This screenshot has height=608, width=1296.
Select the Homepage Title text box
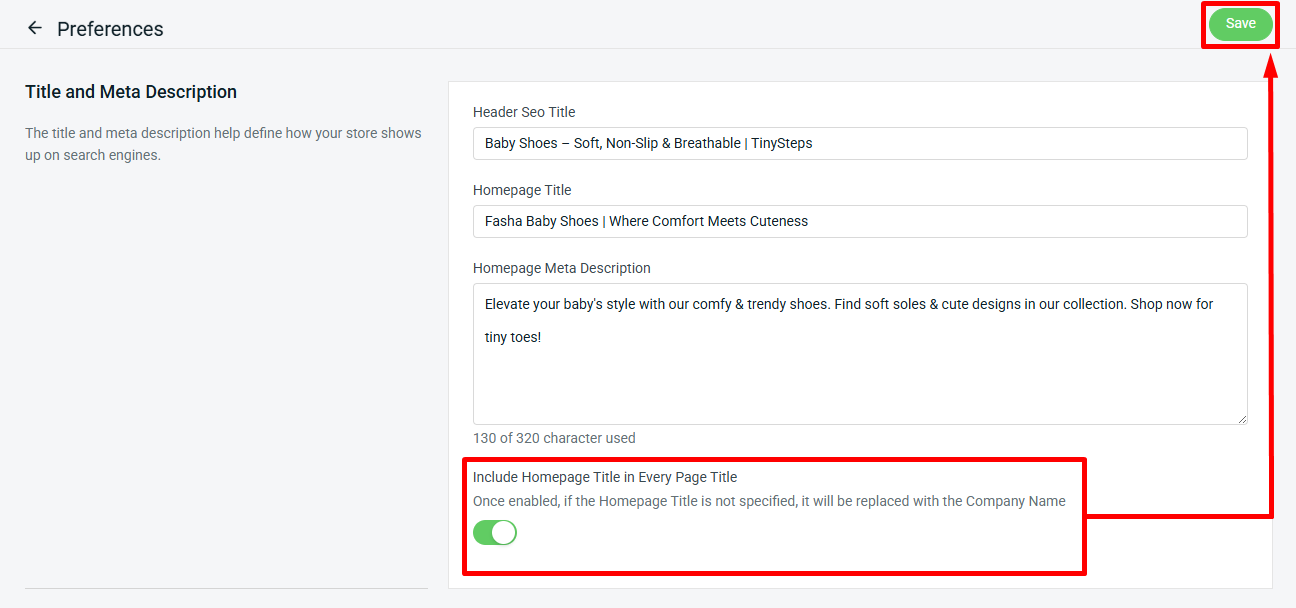click(x=860, y=221)
